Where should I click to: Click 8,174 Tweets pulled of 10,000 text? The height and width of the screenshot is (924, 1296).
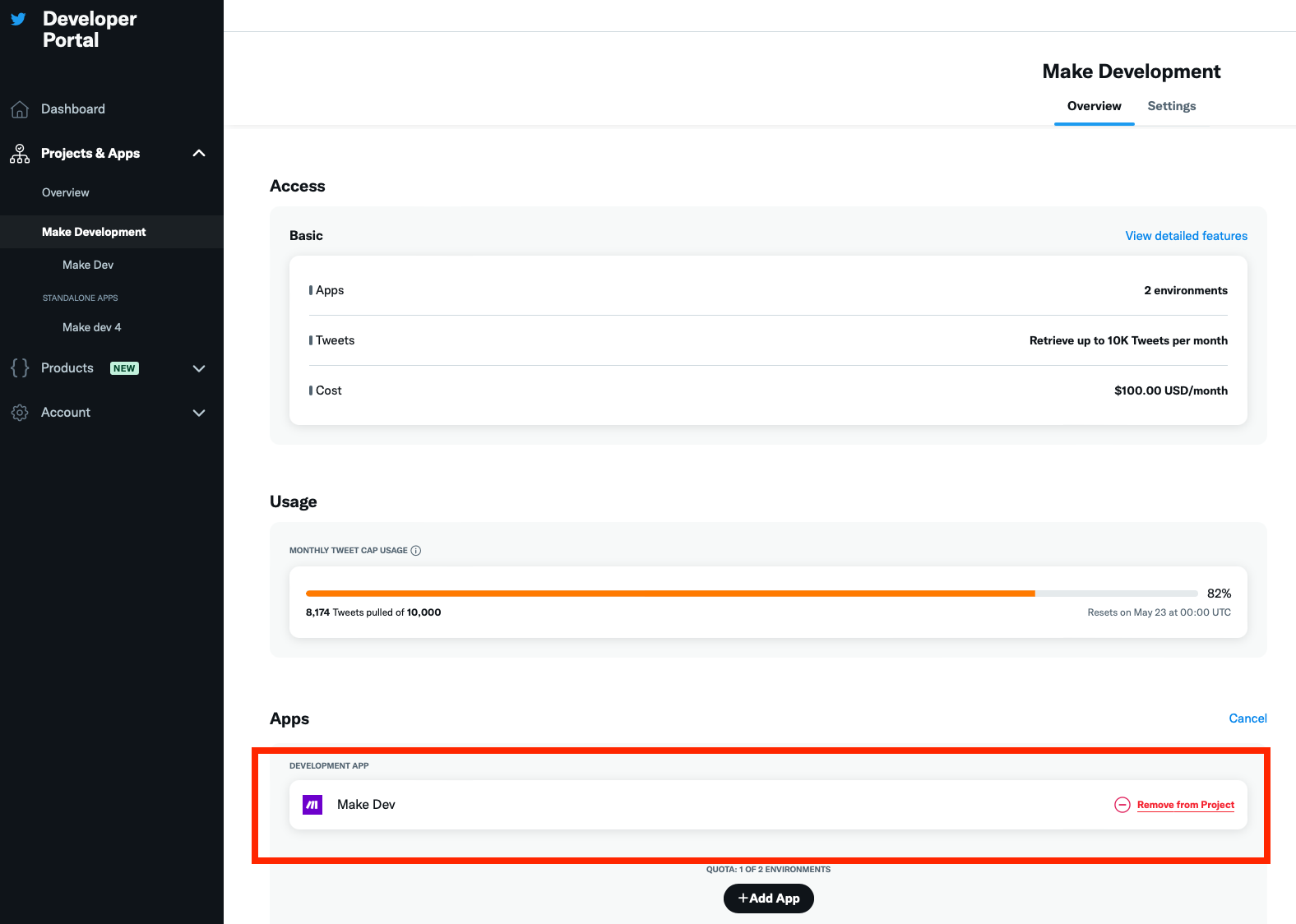373,612
